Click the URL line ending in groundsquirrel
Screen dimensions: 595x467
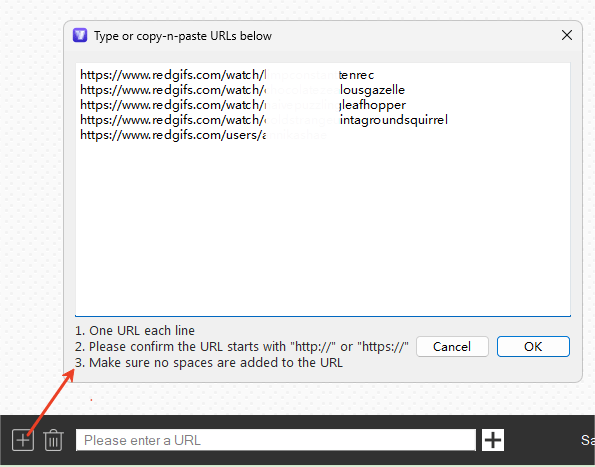tap(264, 120)
